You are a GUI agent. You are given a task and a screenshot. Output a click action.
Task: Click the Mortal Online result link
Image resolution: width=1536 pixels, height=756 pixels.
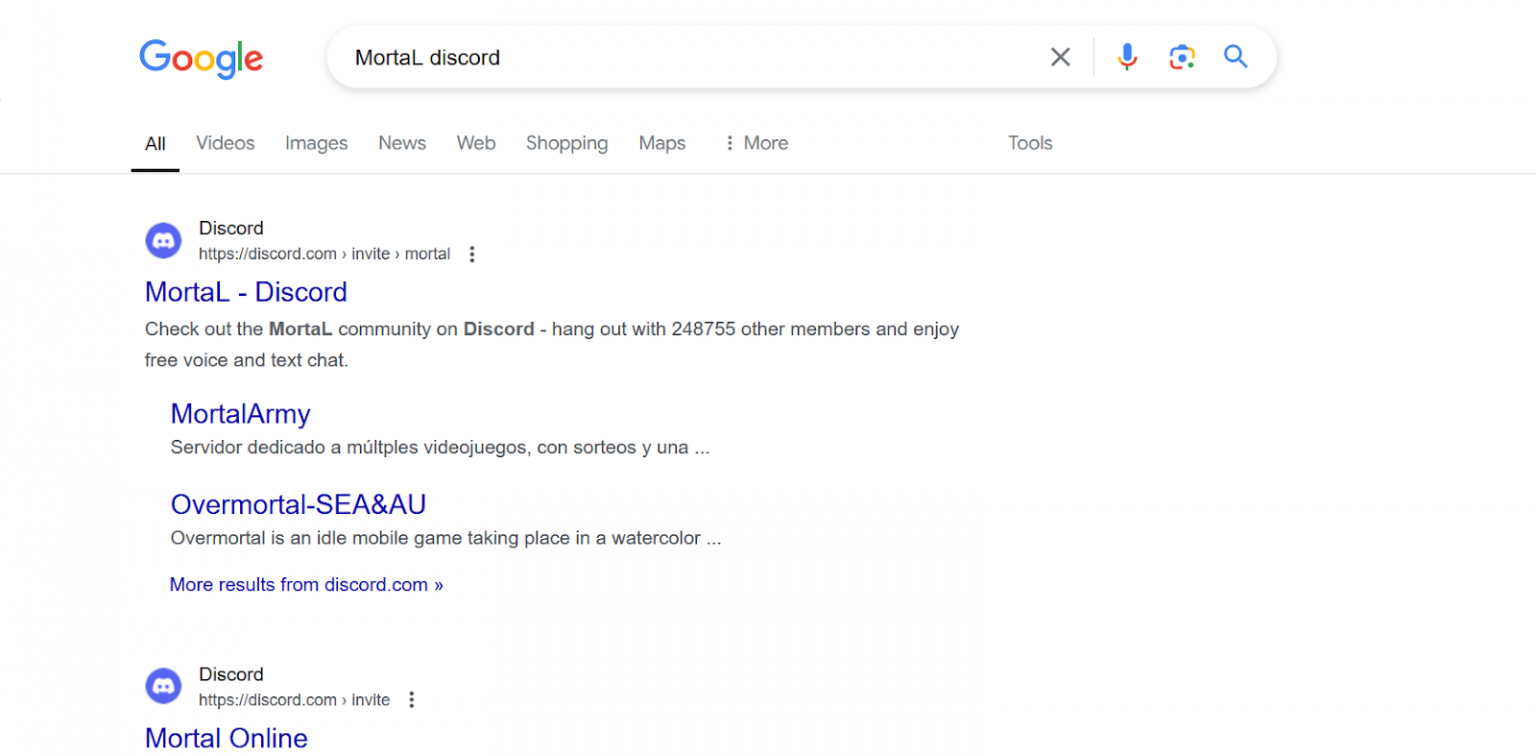[226, 738]
